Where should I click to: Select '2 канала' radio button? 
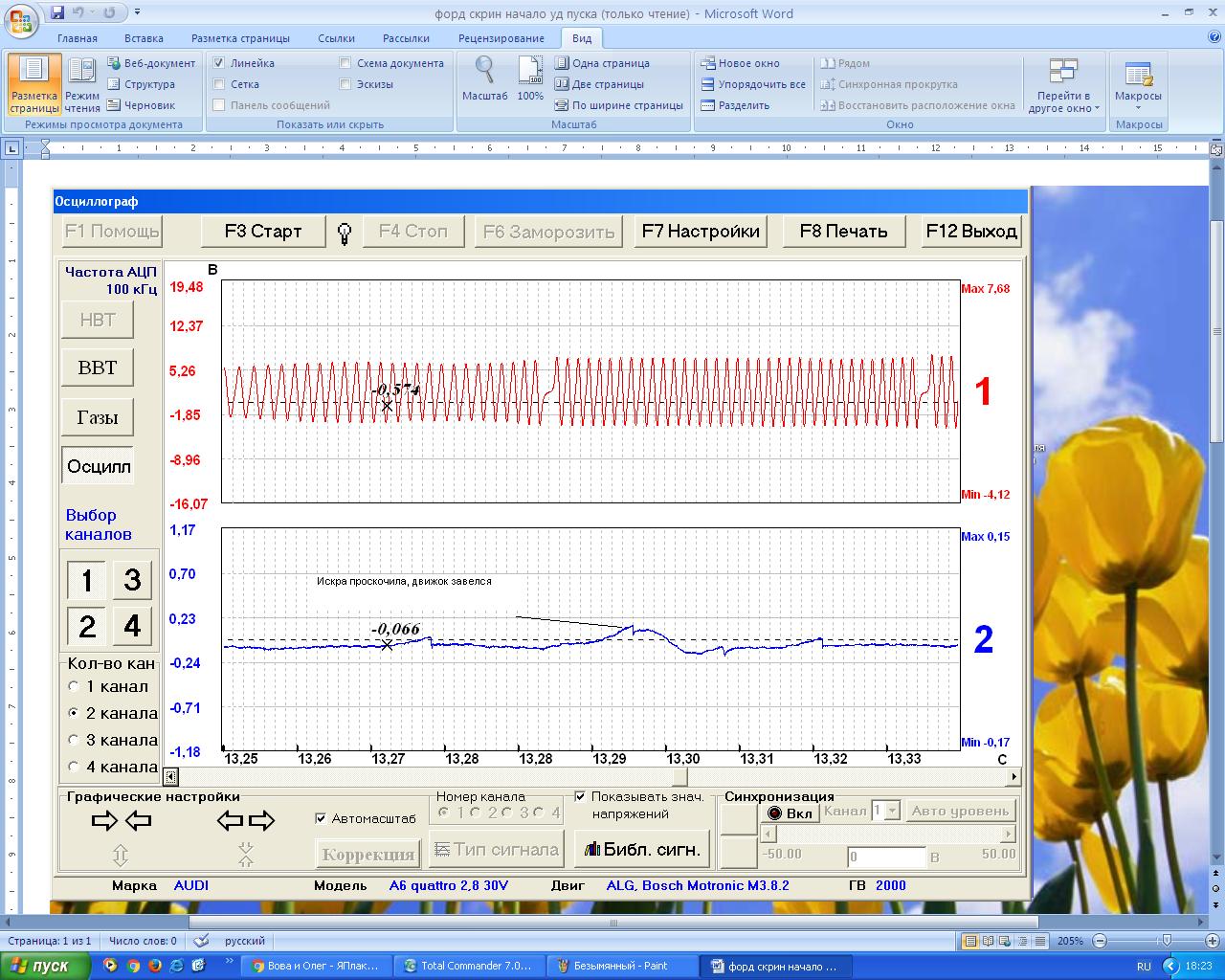[x=74, y=713]
